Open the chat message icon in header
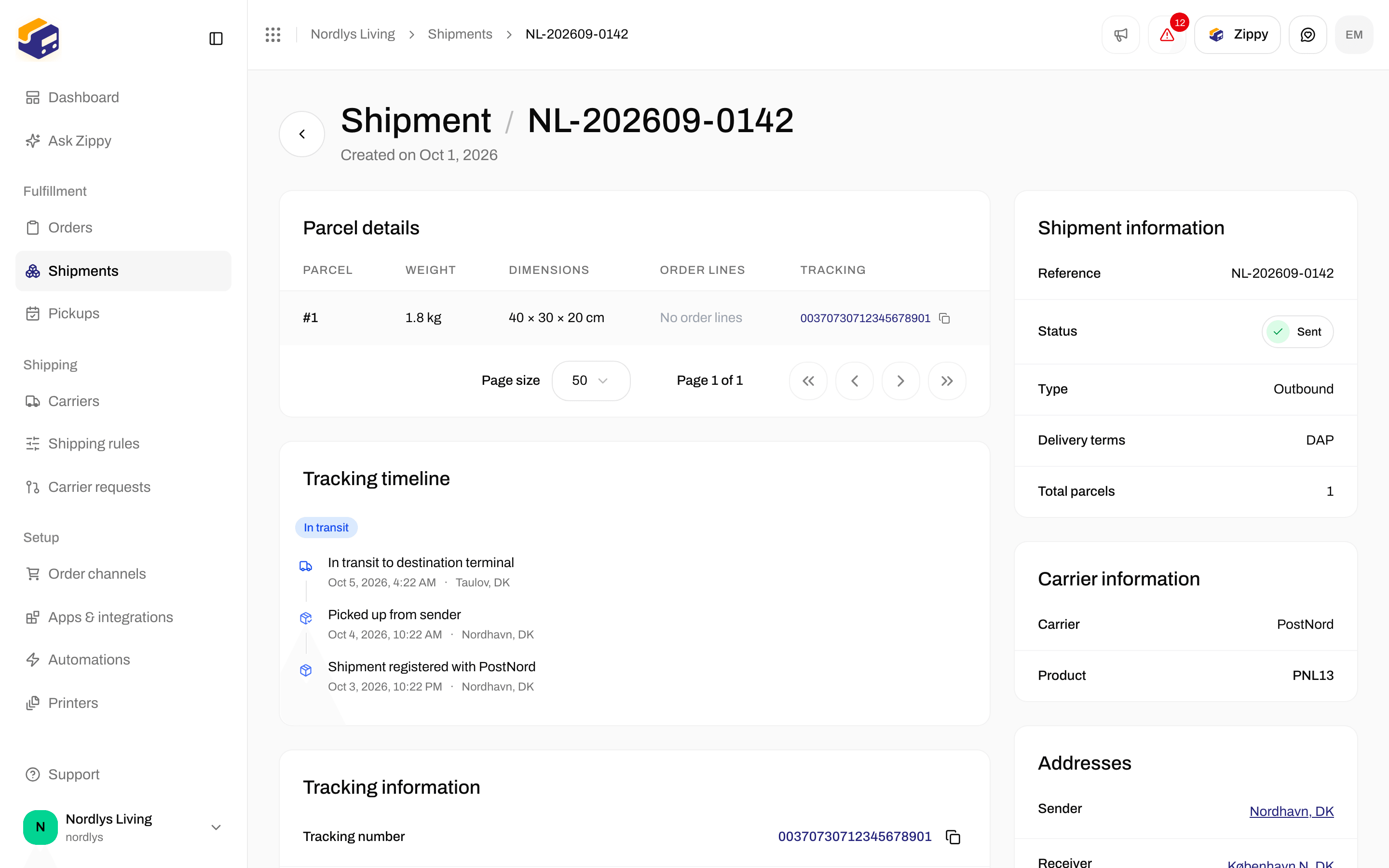 1307,34
